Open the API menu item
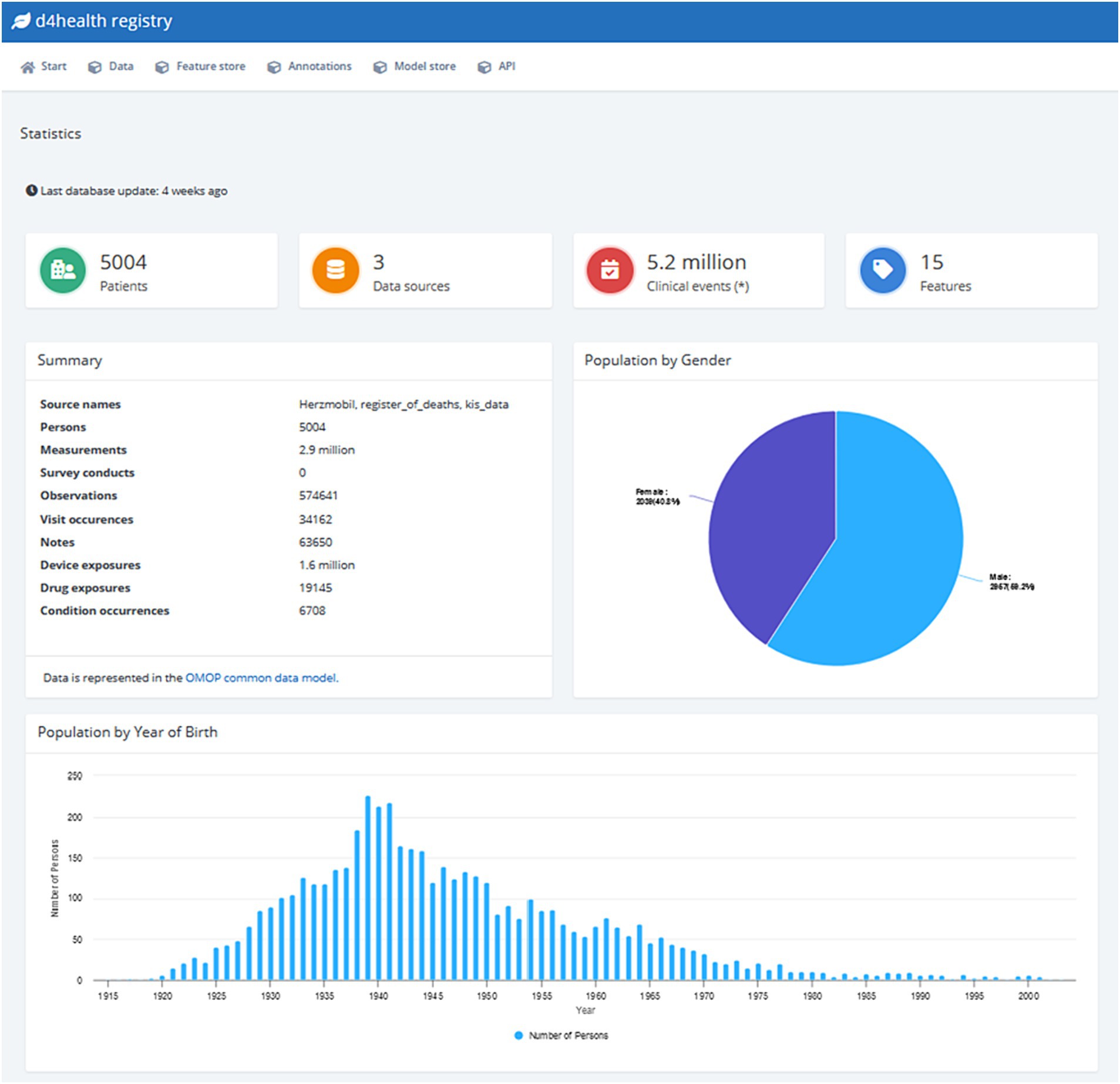The image size is (1120, 1084). 497,66
